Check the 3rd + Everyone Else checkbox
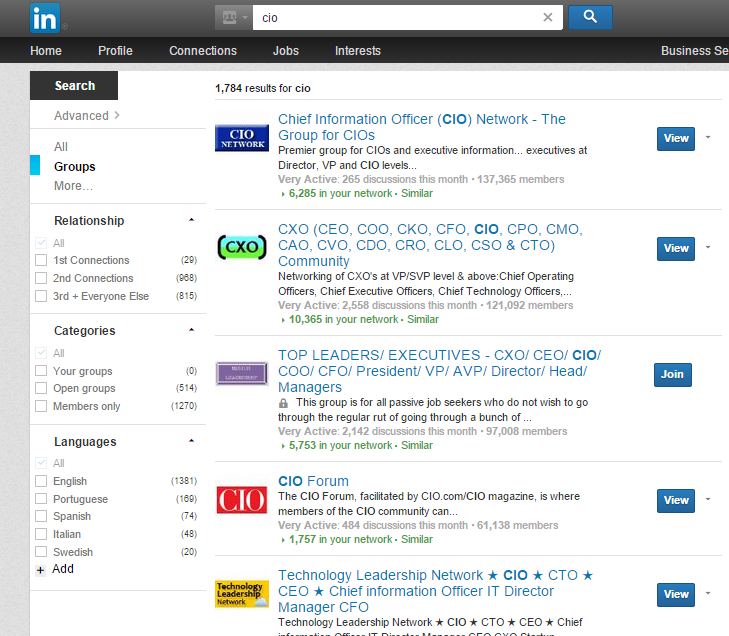This screenshot has height=636, width=729. 41,296
